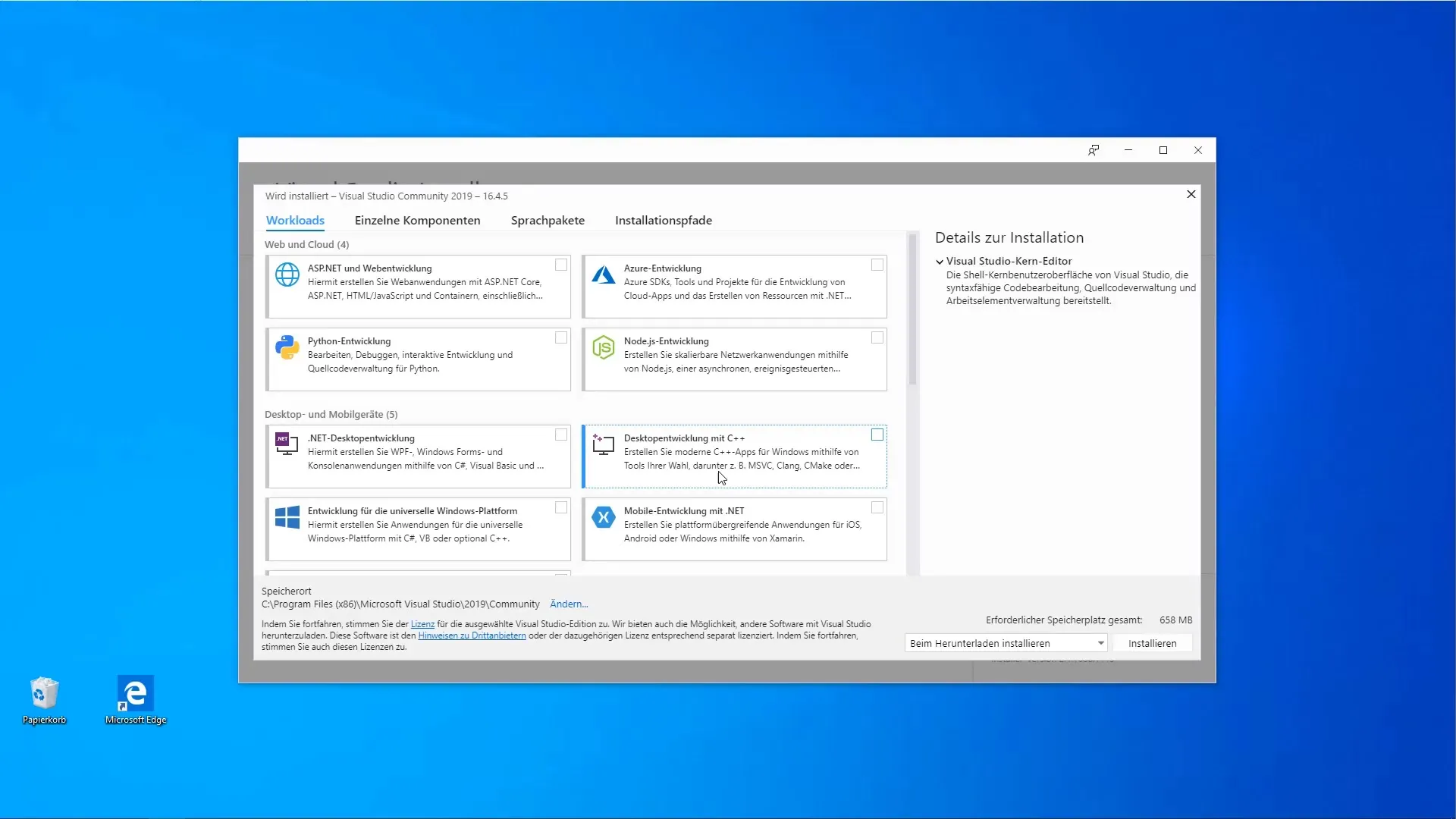The height and width of the screenshot is (819, 1456).
Task: Click the Node.js hexagon icon
Action: coord(604,347)
